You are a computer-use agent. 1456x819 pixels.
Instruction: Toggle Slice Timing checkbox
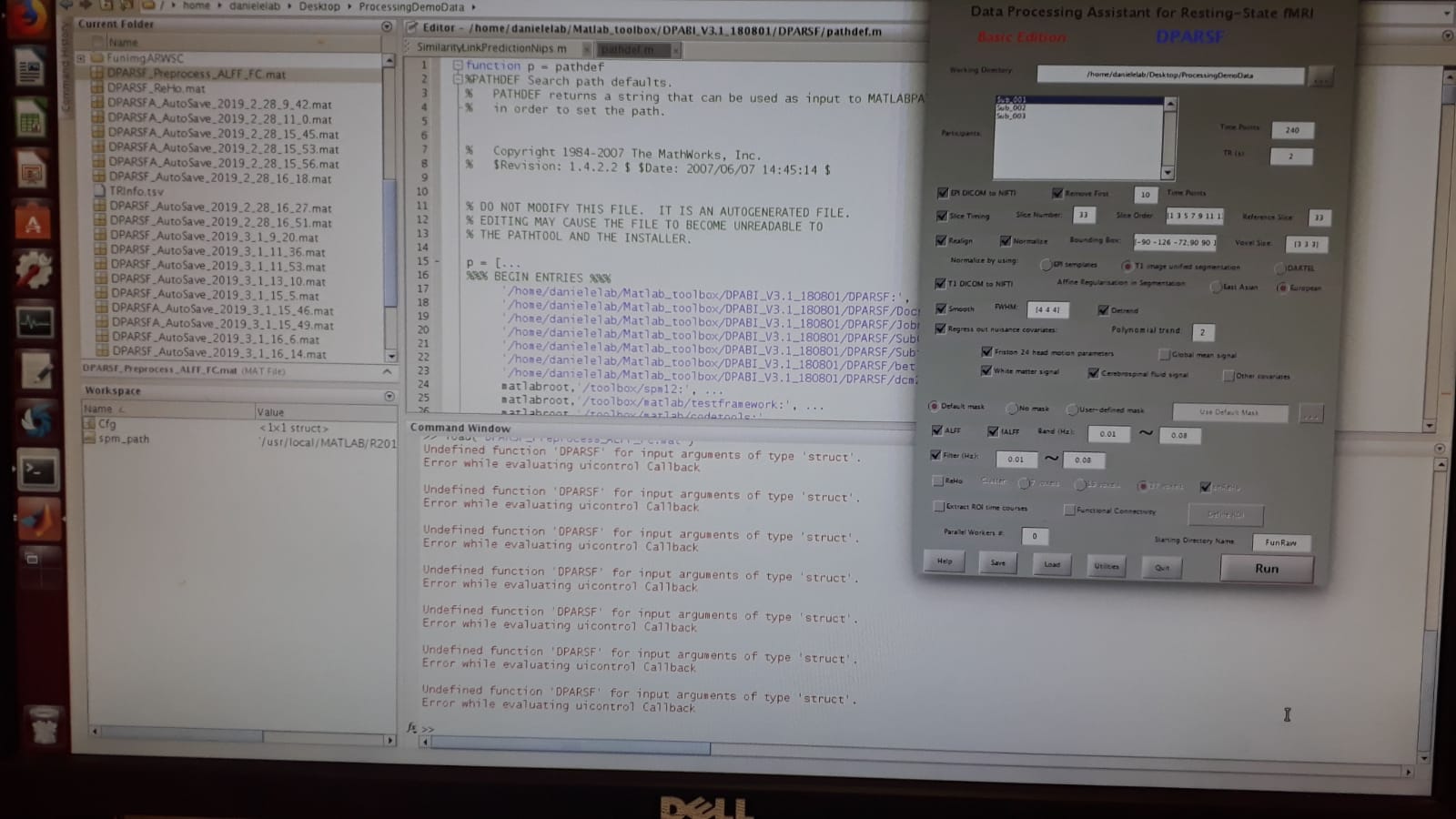(942, 217)
